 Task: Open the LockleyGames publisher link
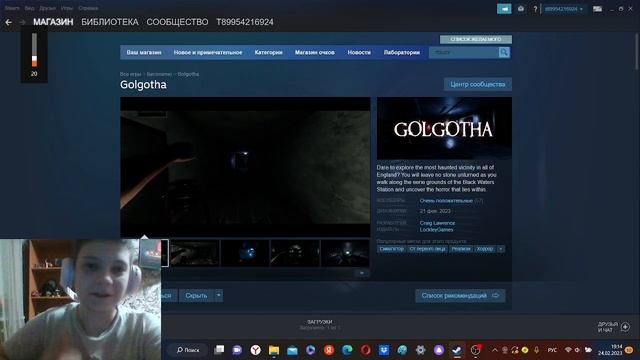tap(436, 229)
